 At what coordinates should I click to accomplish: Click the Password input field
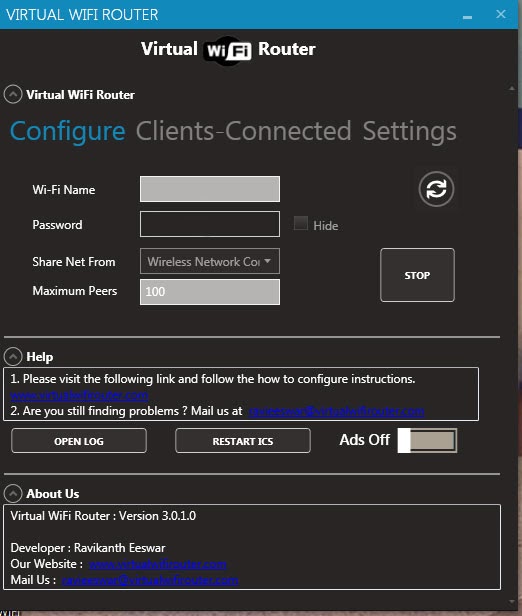coord(210,224)
